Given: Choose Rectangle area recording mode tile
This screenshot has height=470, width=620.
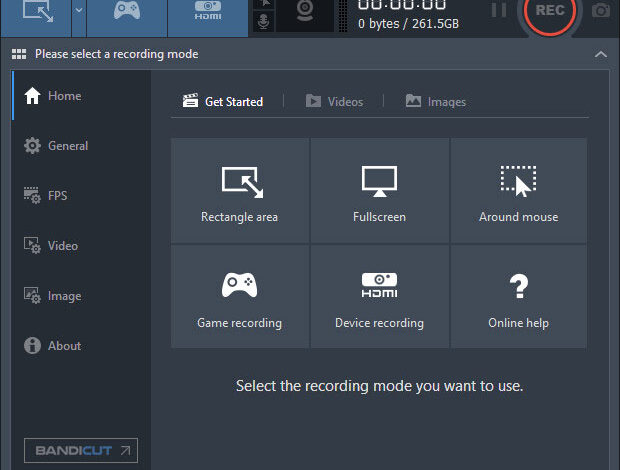Looking at the screenshot, I should point(240,190).
